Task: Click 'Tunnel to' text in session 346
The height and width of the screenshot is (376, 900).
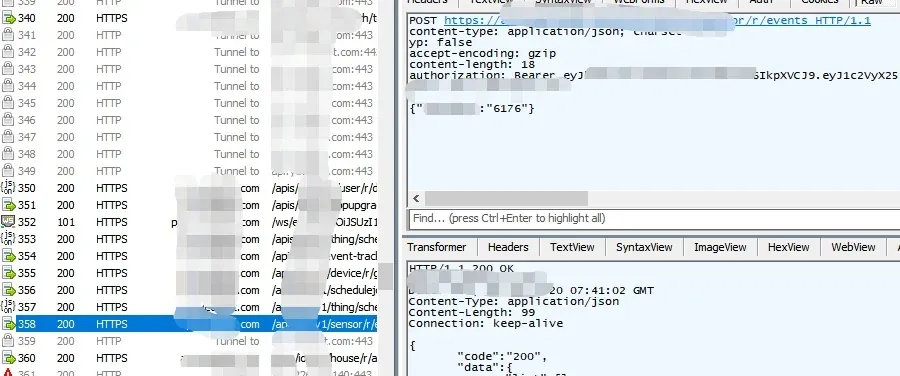Action: [236, 120]
